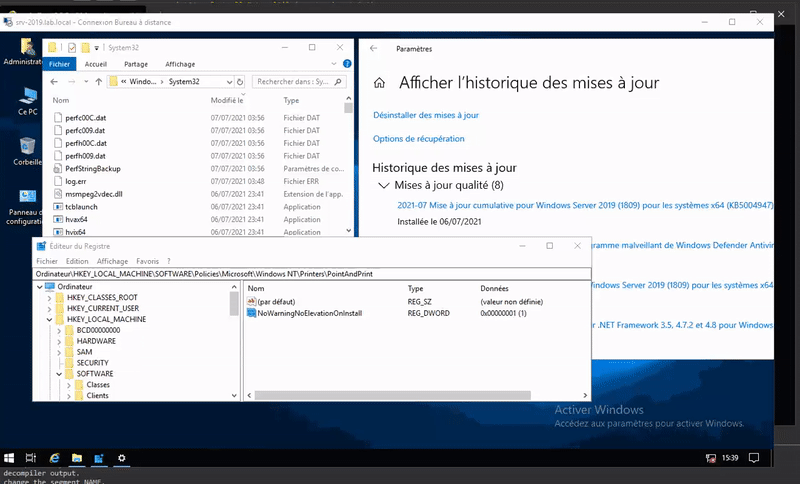This screenshot has width=800, height=484.
Task: Refresh the System32 folder view
Action: click(240, 82)
